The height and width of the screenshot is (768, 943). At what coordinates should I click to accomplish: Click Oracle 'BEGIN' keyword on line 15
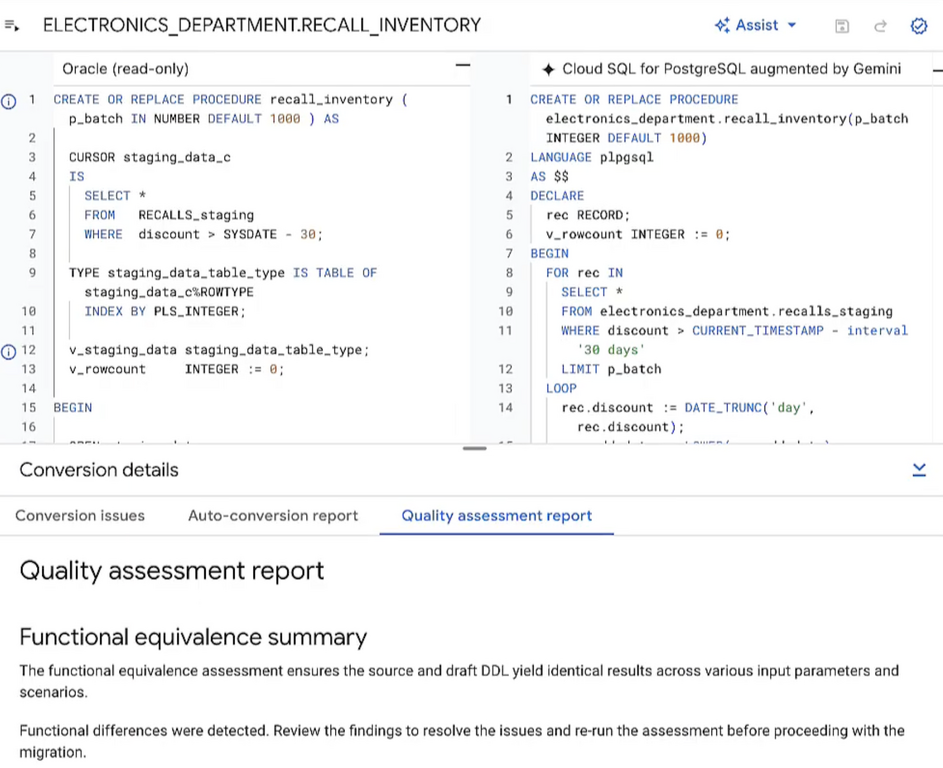coord(73,407)
